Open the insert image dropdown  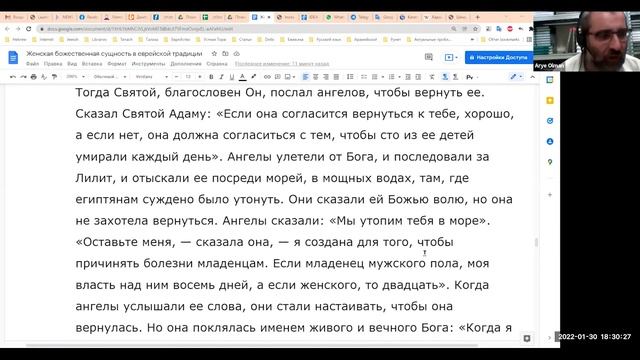pyautogui.click(x=290, y=77)
